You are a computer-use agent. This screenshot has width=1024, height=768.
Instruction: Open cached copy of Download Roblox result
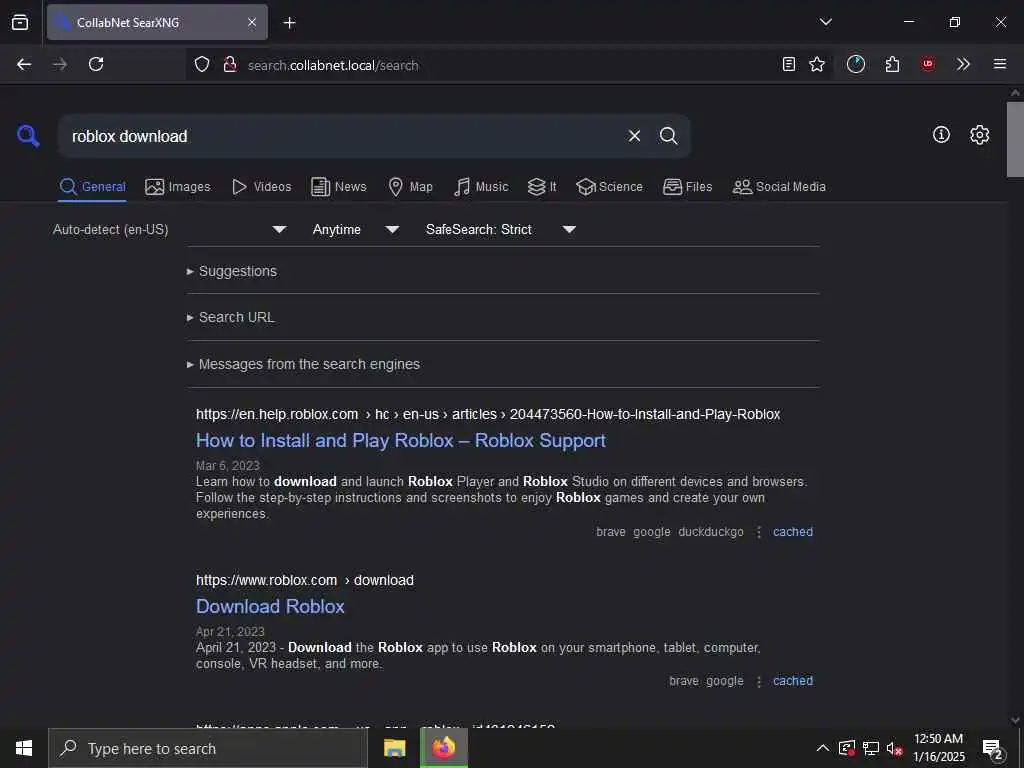793,681
